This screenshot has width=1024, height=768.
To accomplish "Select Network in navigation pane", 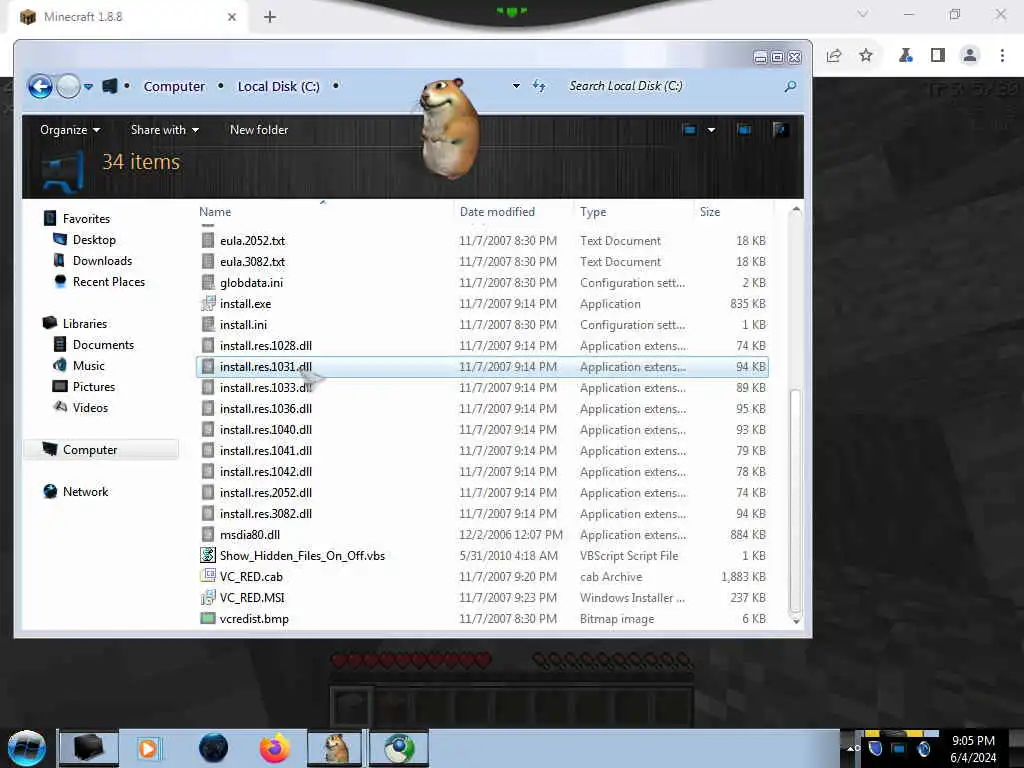I will (86, 491).
